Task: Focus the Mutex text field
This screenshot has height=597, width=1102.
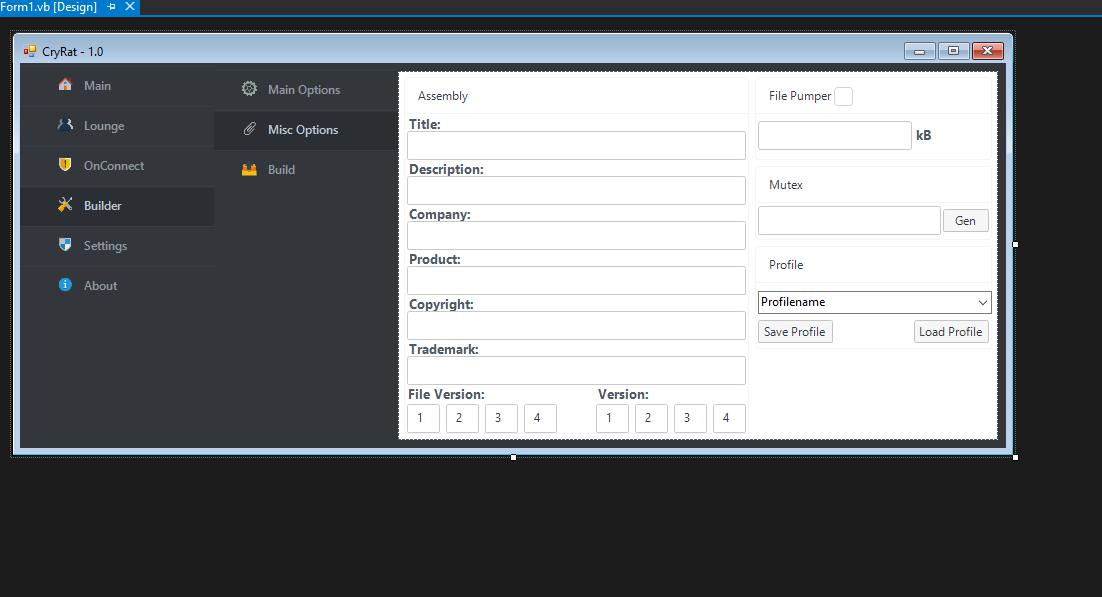Action: coord(849,221)
